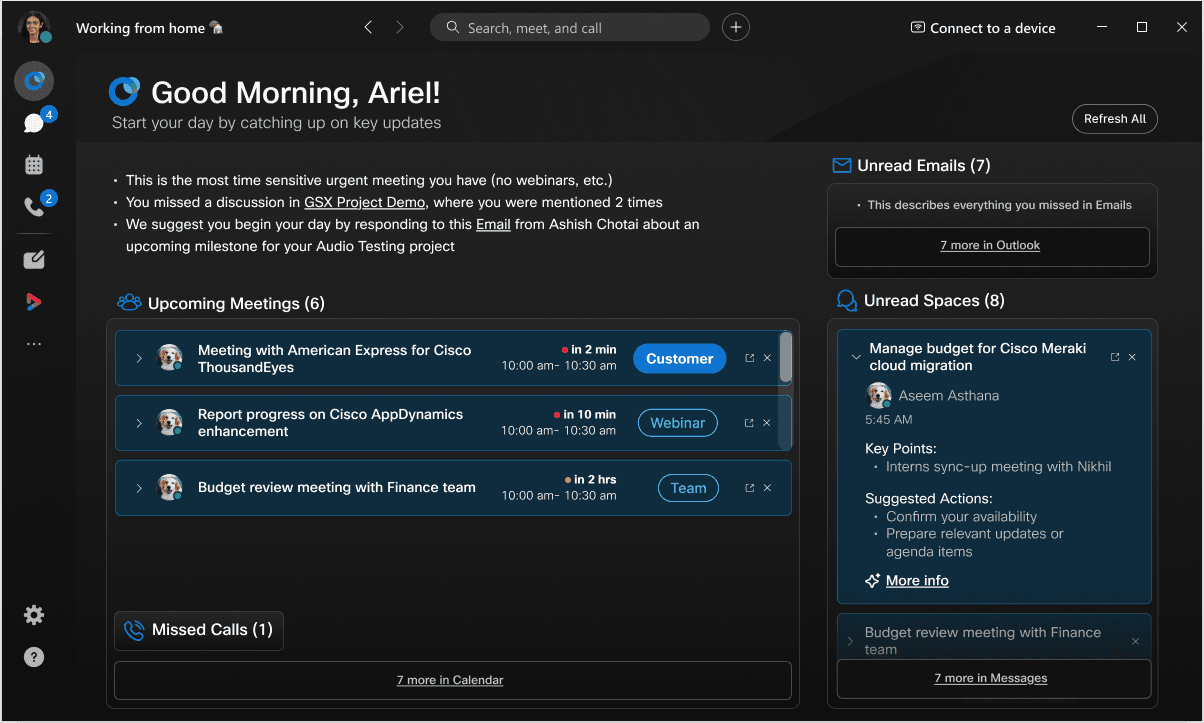Open the GSX Project Demo link
This screenshot has height=723, width=1204.
365,202
